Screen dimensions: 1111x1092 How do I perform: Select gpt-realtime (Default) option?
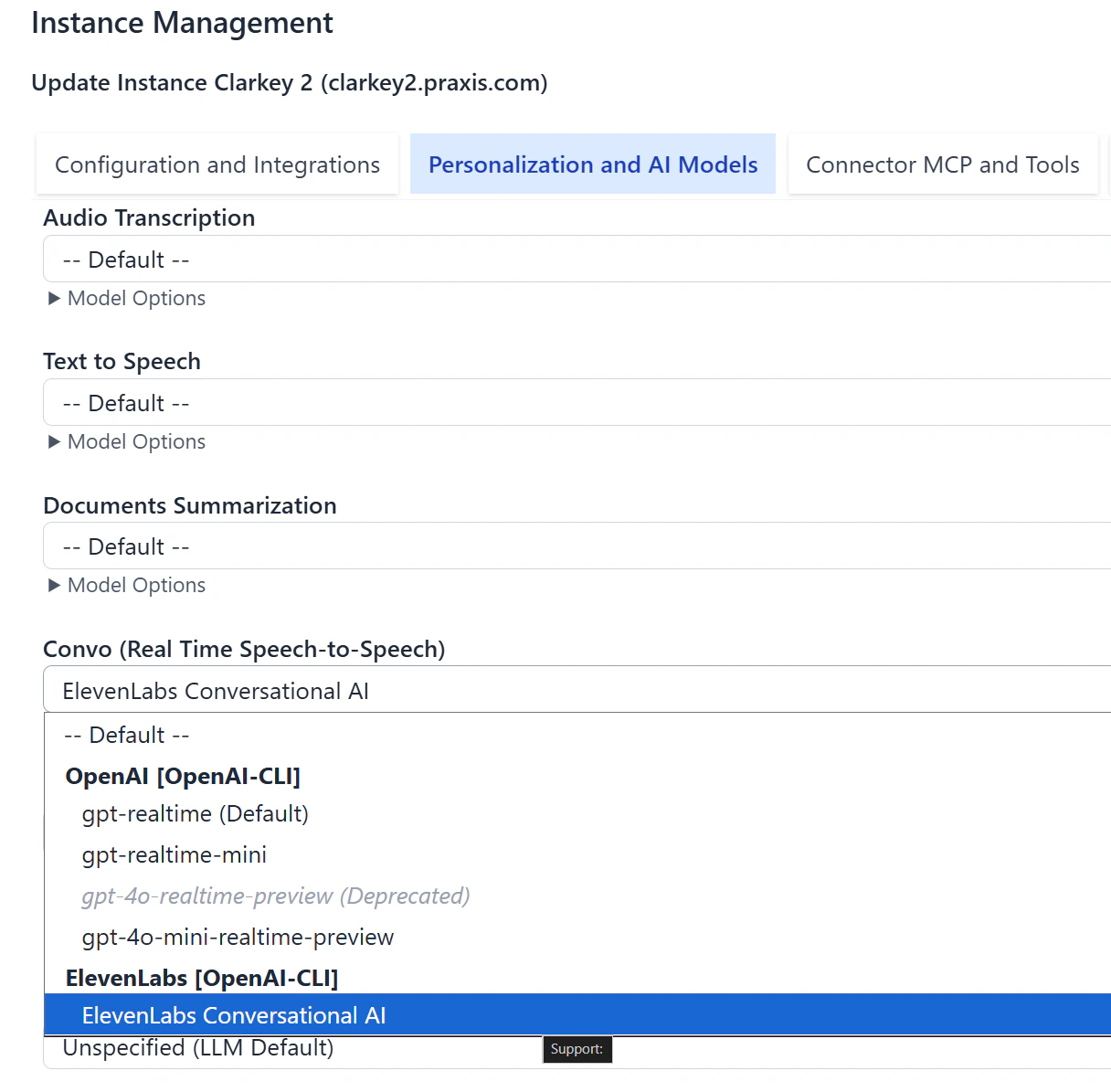[x=577, y=814]
